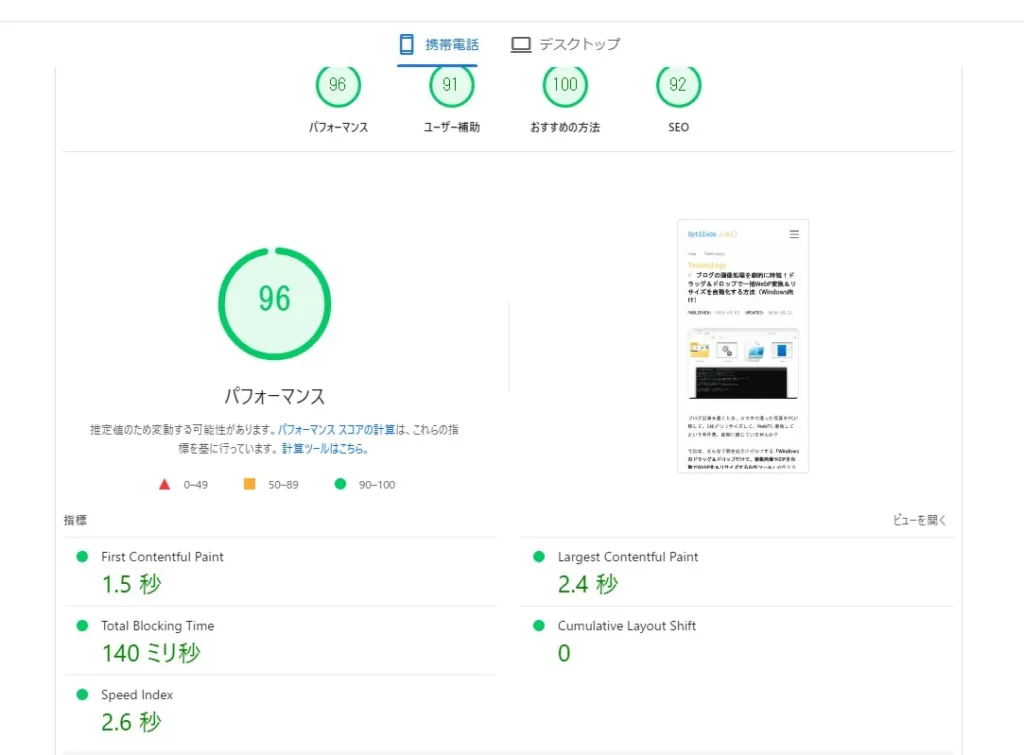The width and height of the screenshot is (1024, 755).
Task: Click the おすすめの方法 score circle showing 100
Action: pos(565,85)
